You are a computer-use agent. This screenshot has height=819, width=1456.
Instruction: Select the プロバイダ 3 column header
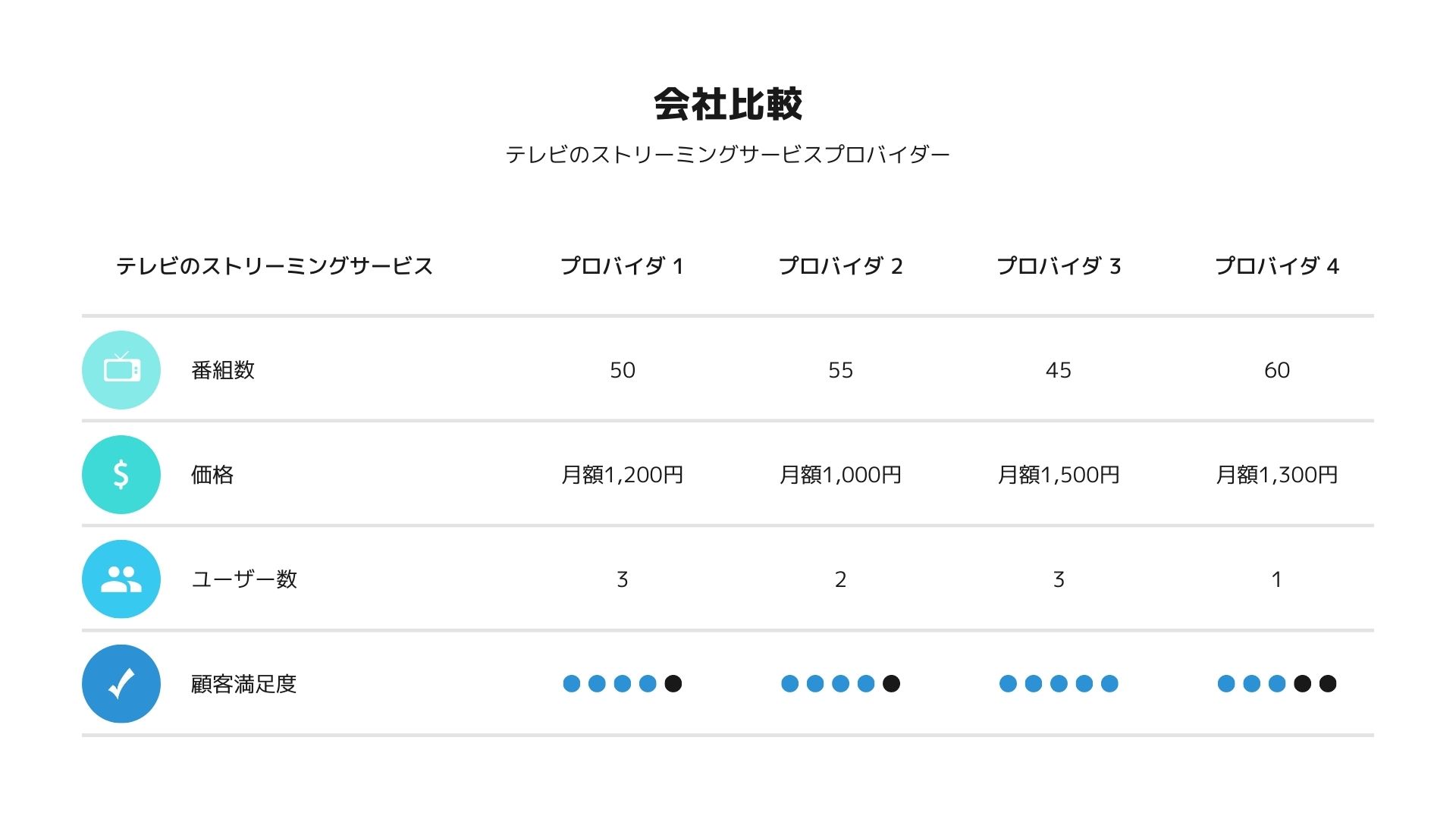click(x=1059, y=266)
